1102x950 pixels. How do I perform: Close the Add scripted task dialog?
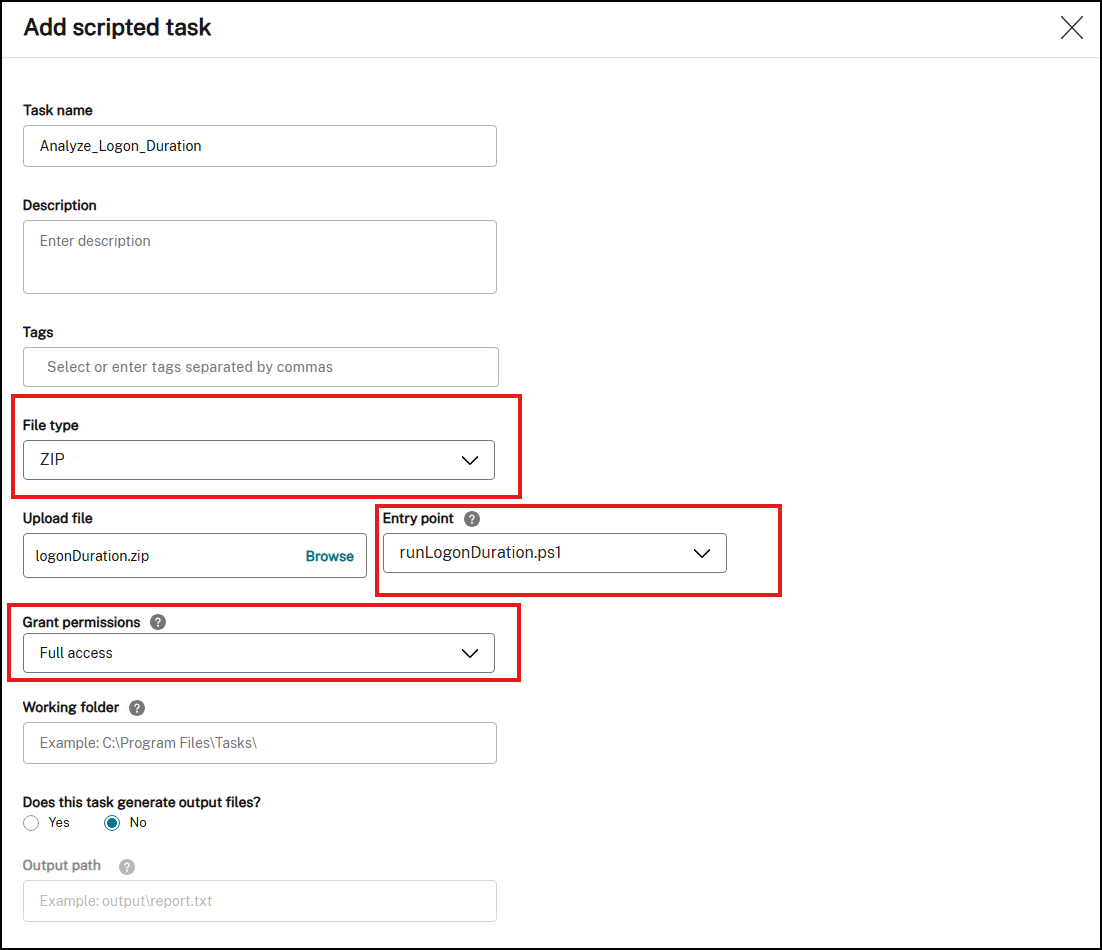pyautogui.click(x=1071, y=28)
